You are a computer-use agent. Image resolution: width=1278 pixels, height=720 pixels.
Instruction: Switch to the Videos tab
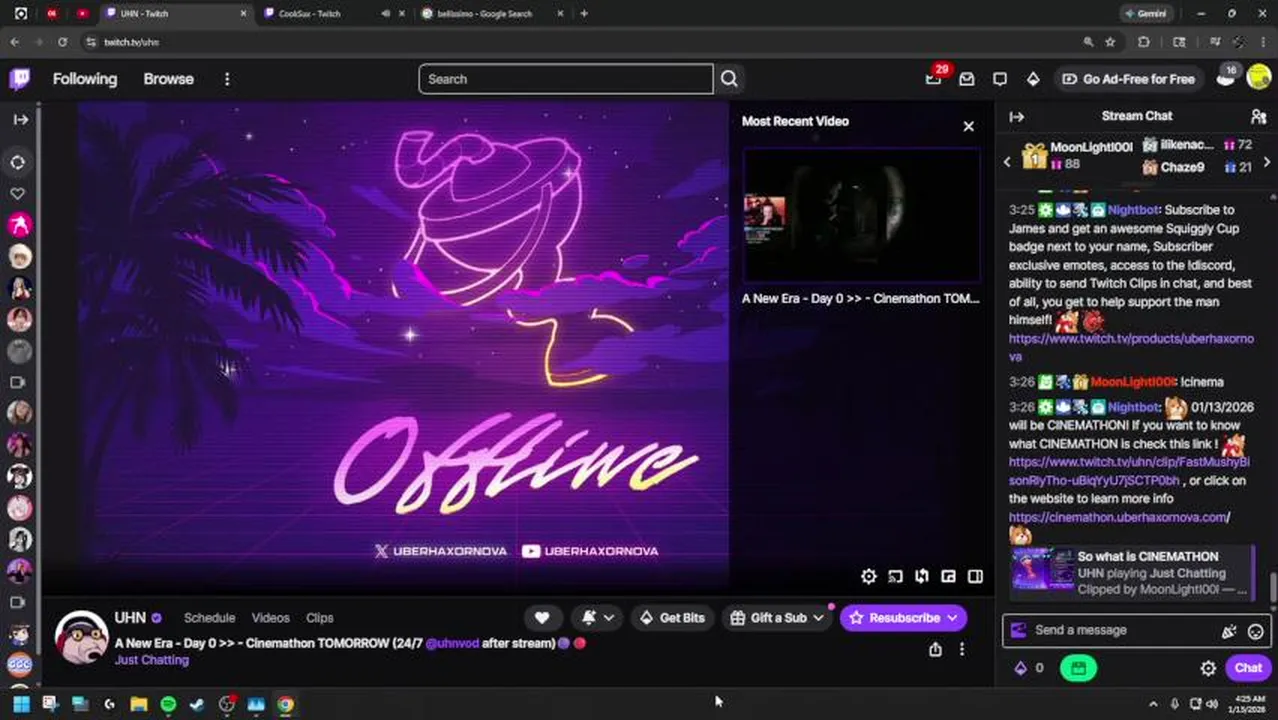pyautogui.click(x=270, y=618)
